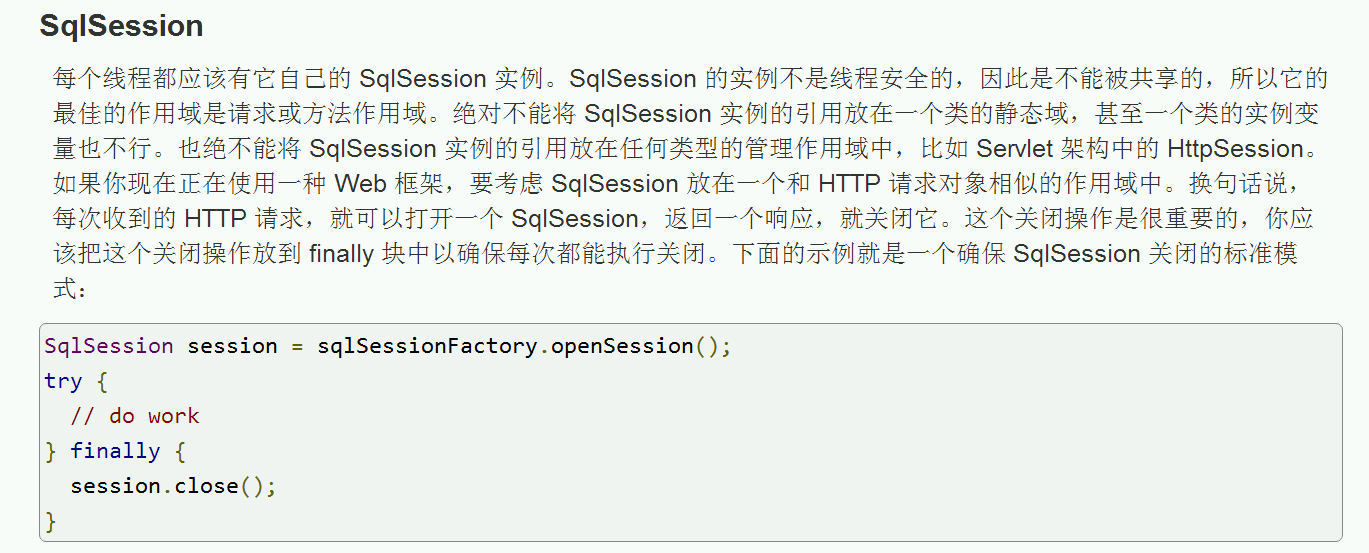The height and width of the screenshot is (553, 1369).
Task: Click the openSession method call in code
Action: (x=622, y=346)
